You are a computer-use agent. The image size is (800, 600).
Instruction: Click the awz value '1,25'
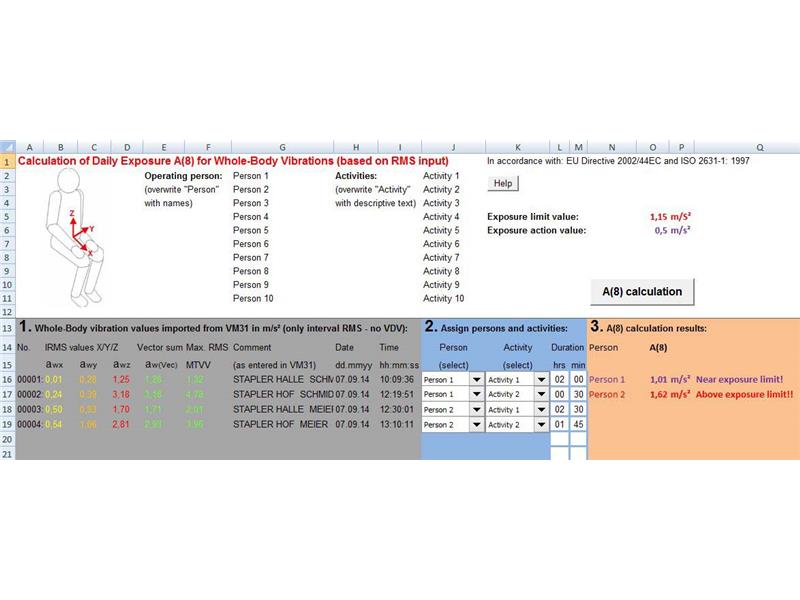121,380
